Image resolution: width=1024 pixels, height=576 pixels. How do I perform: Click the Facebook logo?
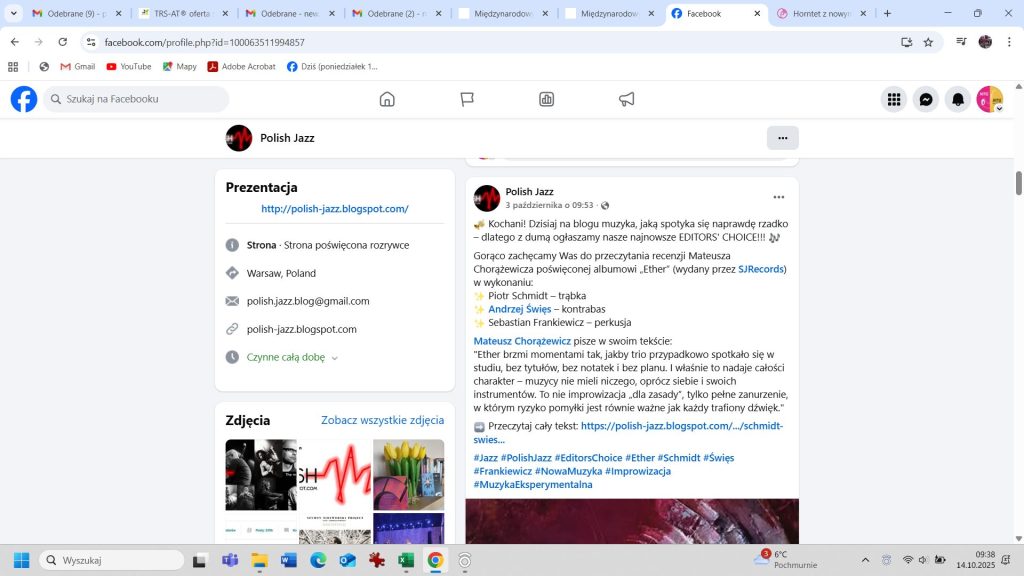pyautogui.click(x=24, y=99)
